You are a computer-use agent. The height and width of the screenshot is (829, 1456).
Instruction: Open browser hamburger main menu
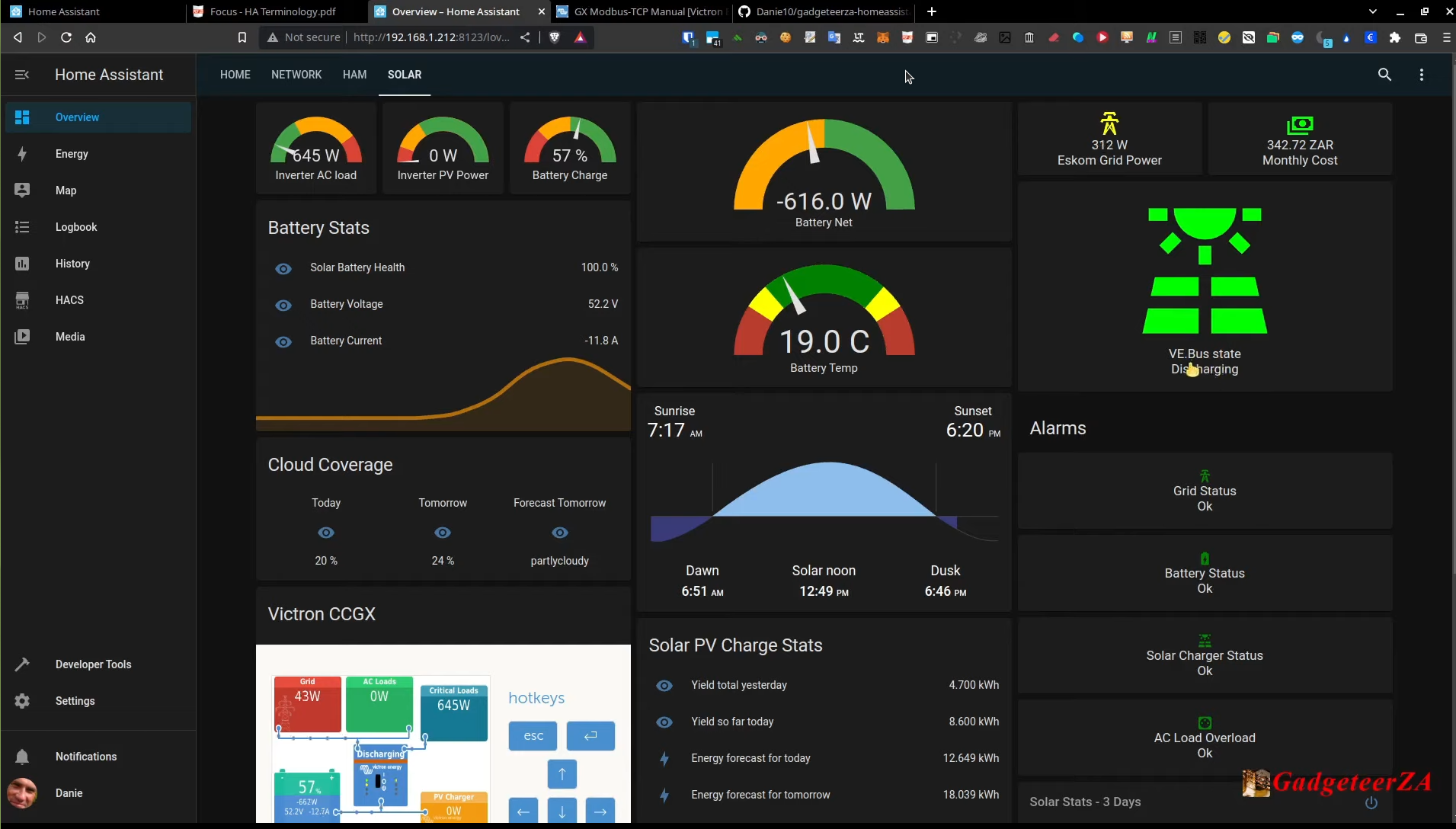tap(1446, 37)
